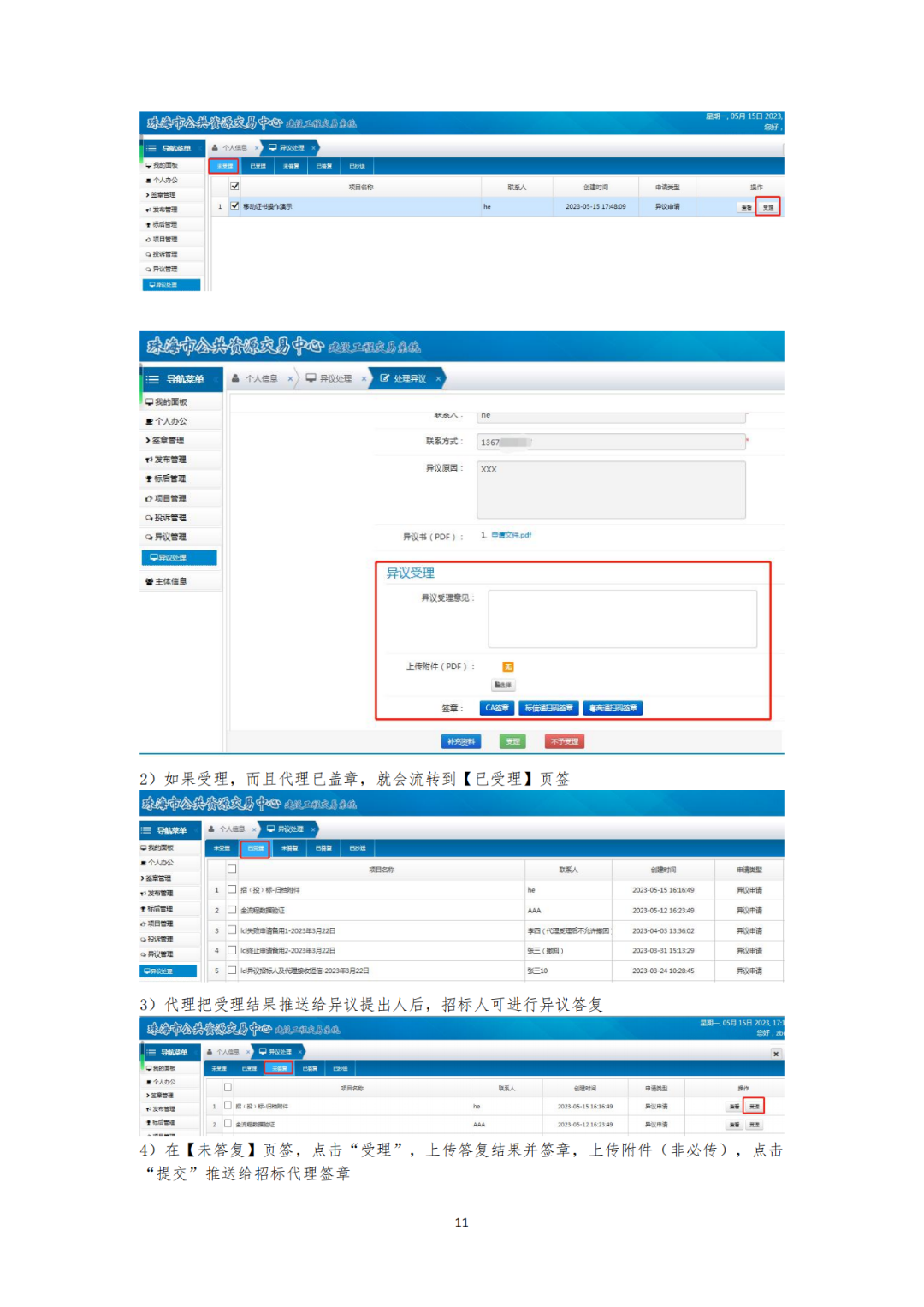Check the lcl异议招标人及代理接收短信 row checkbox
Image resolution: width=924 pixels, height=1307 pixels.
232,970
